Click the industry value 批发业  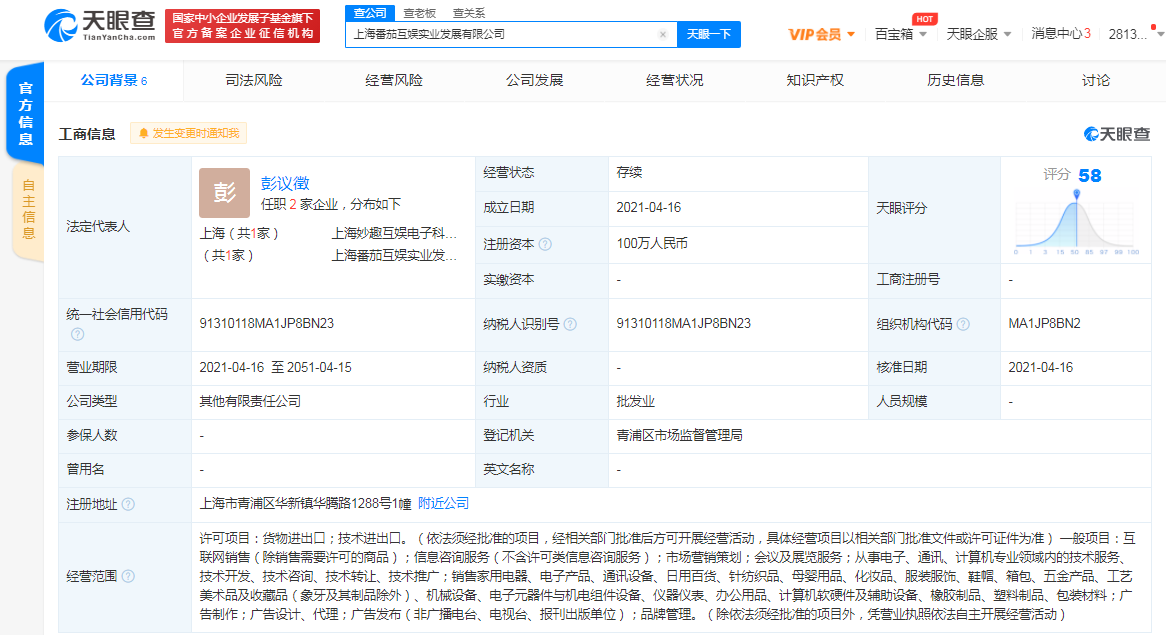click(635, 402)
